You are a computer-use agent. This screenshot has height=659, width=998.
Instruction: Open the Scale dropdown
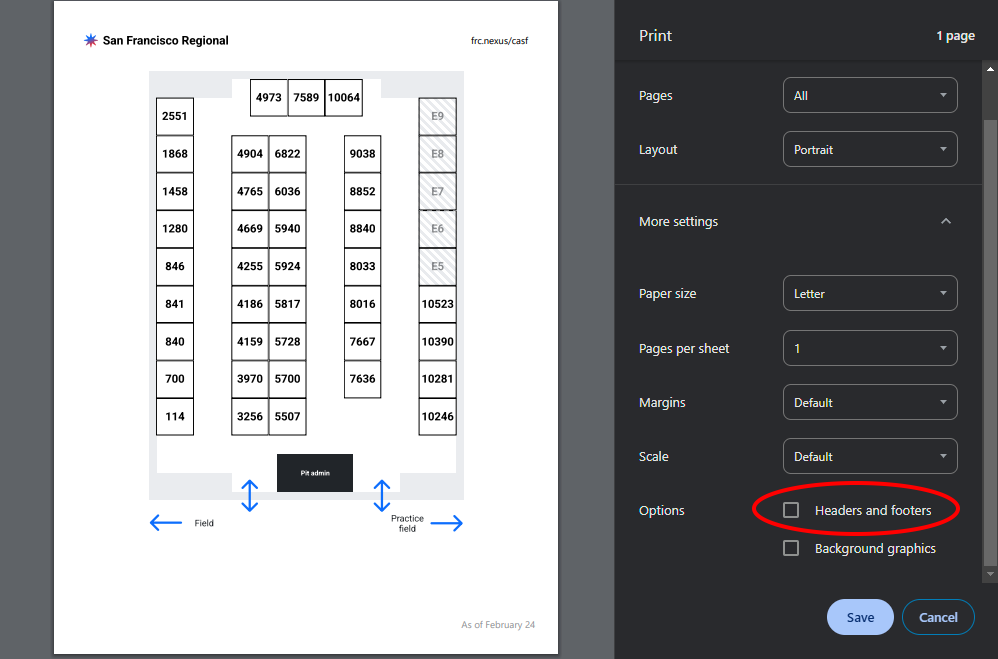point(869,456)
